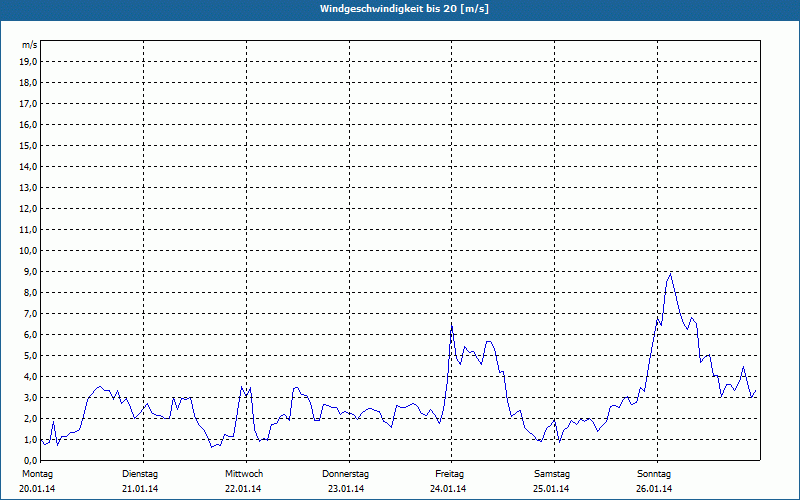Screen dimensions: 800x500
Task: Click the '14,0' y-axis label
Action: pos(28,166)
